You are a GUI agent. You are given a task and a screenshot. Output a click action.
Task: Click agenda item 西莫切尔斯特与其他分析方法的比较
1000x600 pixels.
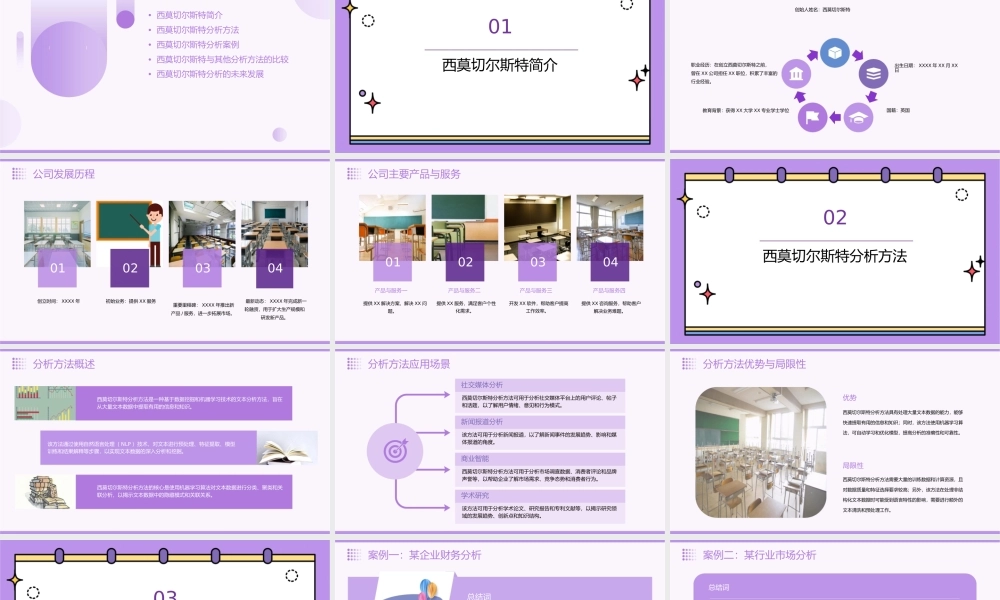coord(223,59)
